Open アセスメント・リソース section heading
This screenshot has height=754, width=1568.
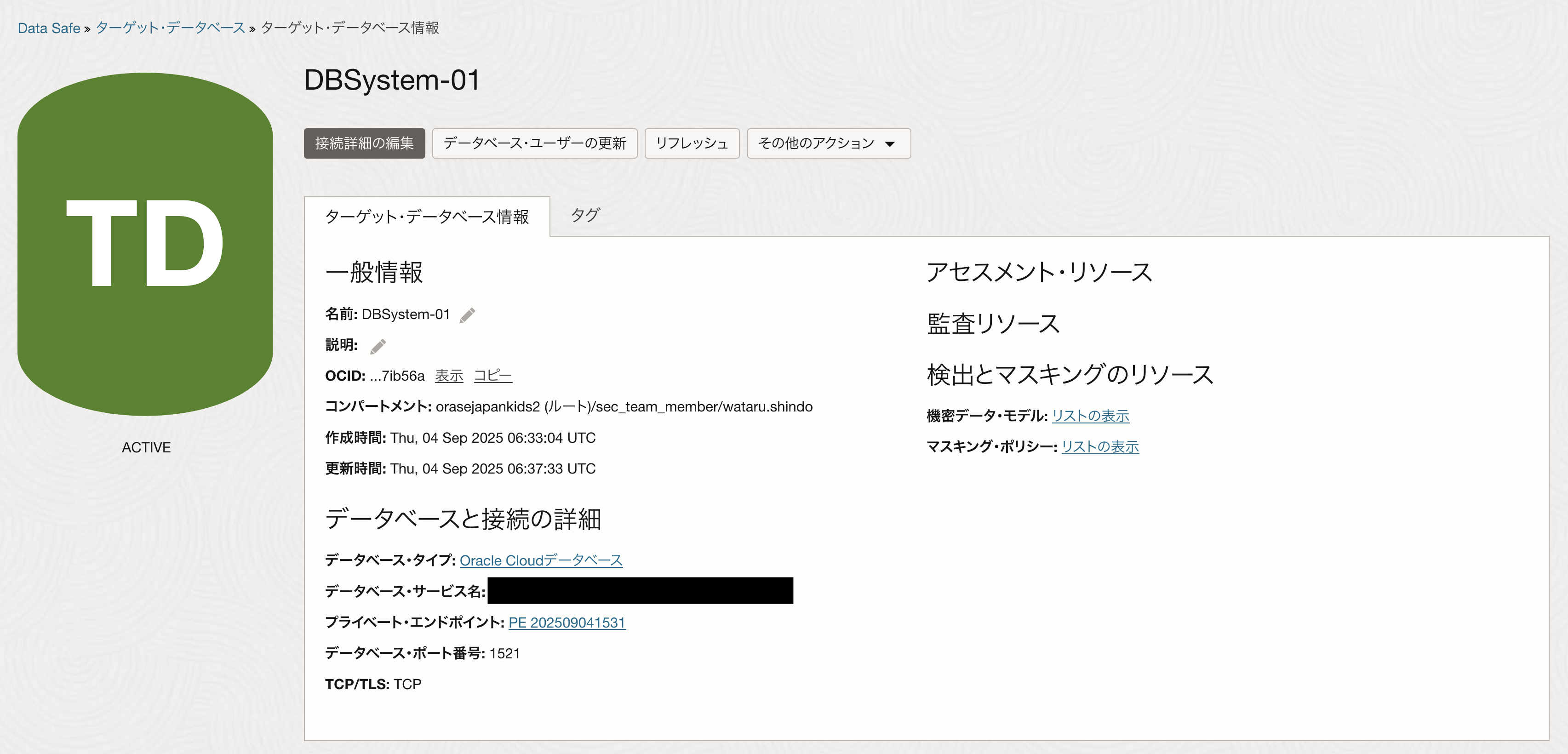coord(1038,272)
